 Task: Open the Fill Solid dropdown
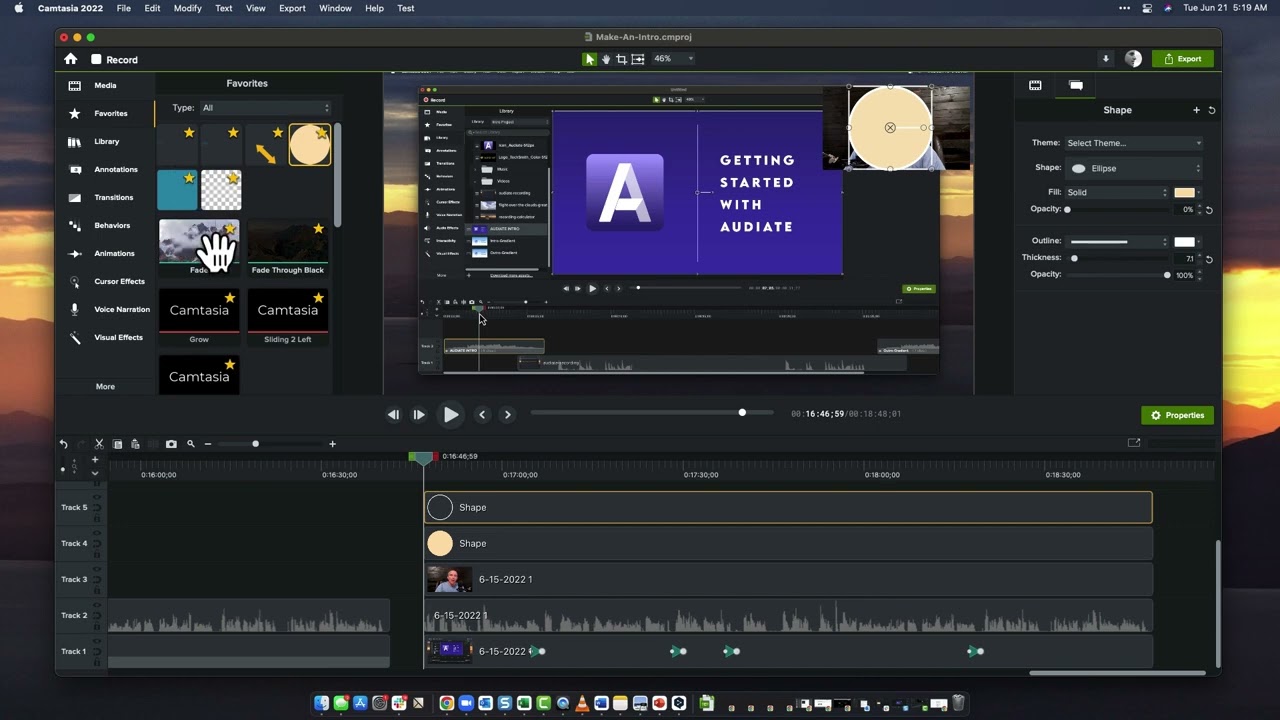[x=1115, y=192]
